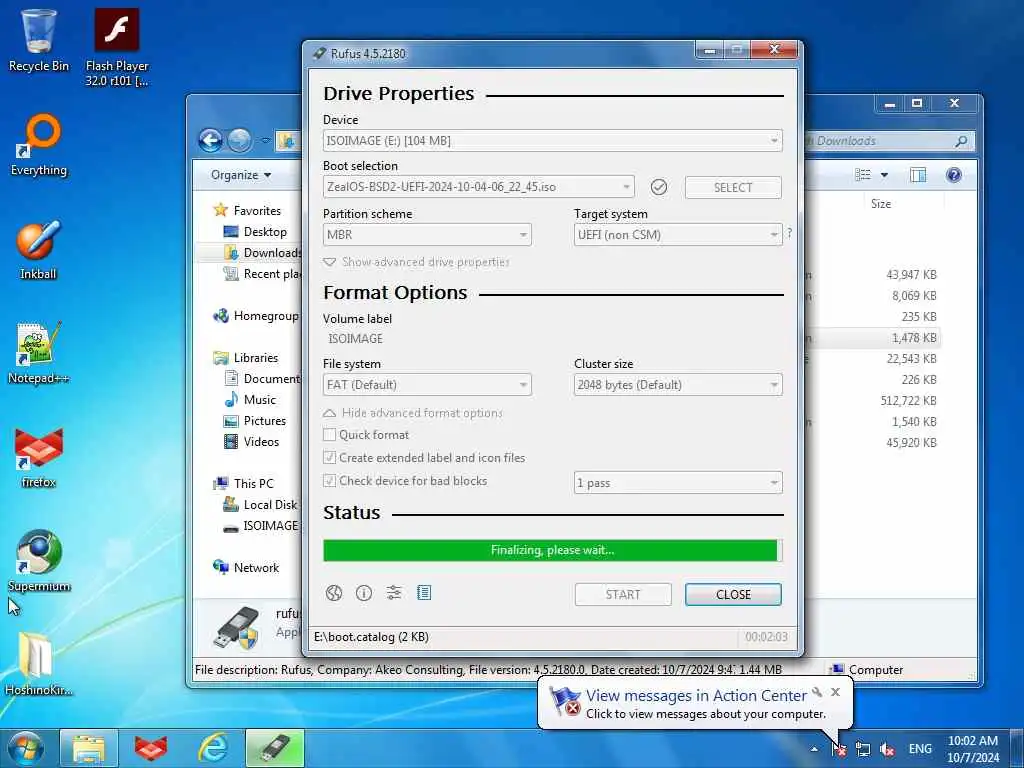The image size is (1024, 768).
Task: Select Videos library in Explorer sidebar
Action: coord(251,442)
